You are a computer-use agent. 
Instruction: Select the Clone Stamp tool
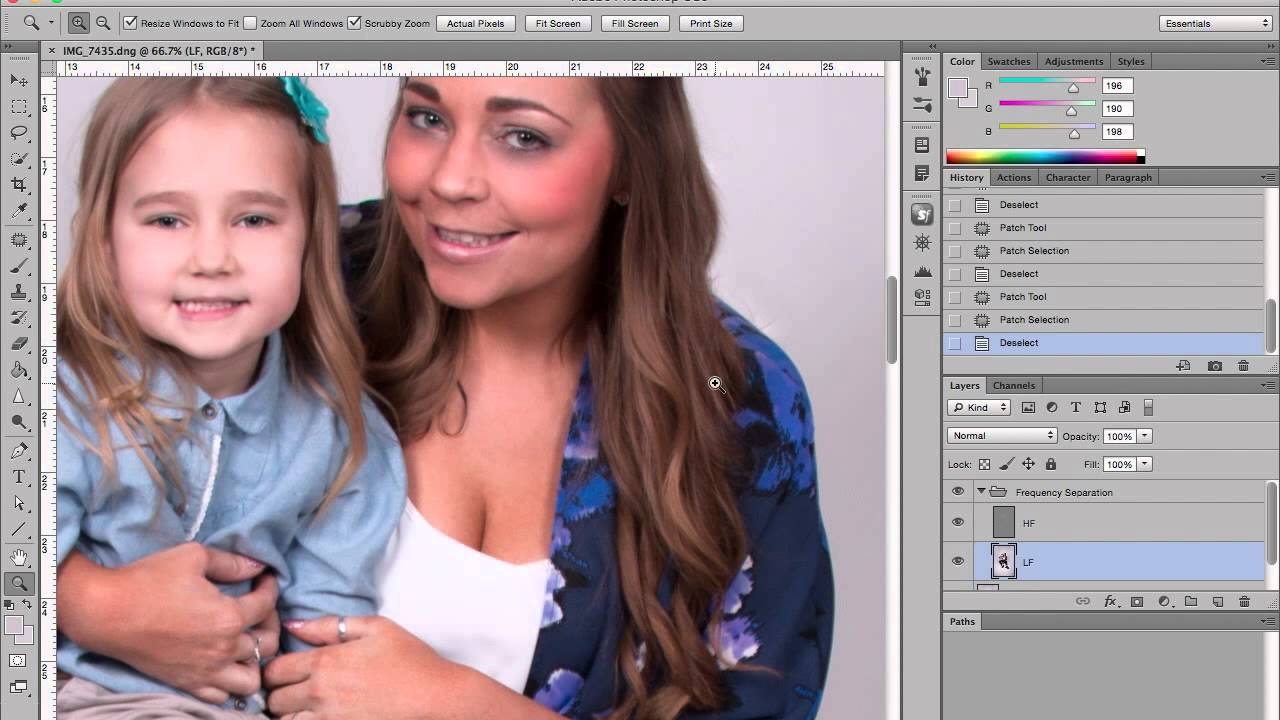pos(19,292)
